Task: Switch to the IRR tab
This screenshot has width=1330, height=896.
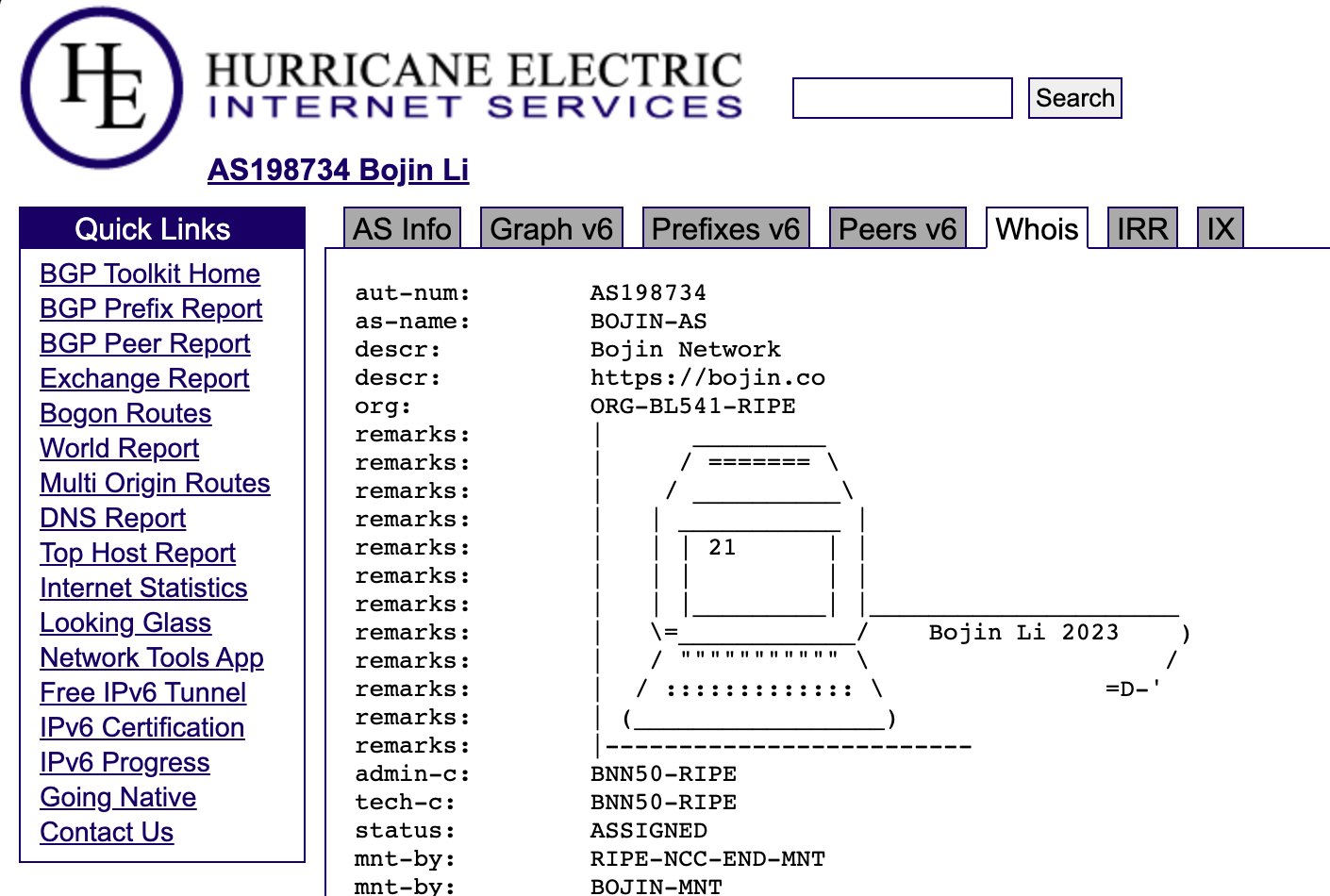Action: pyautogui.click(x=1142, y=228)
